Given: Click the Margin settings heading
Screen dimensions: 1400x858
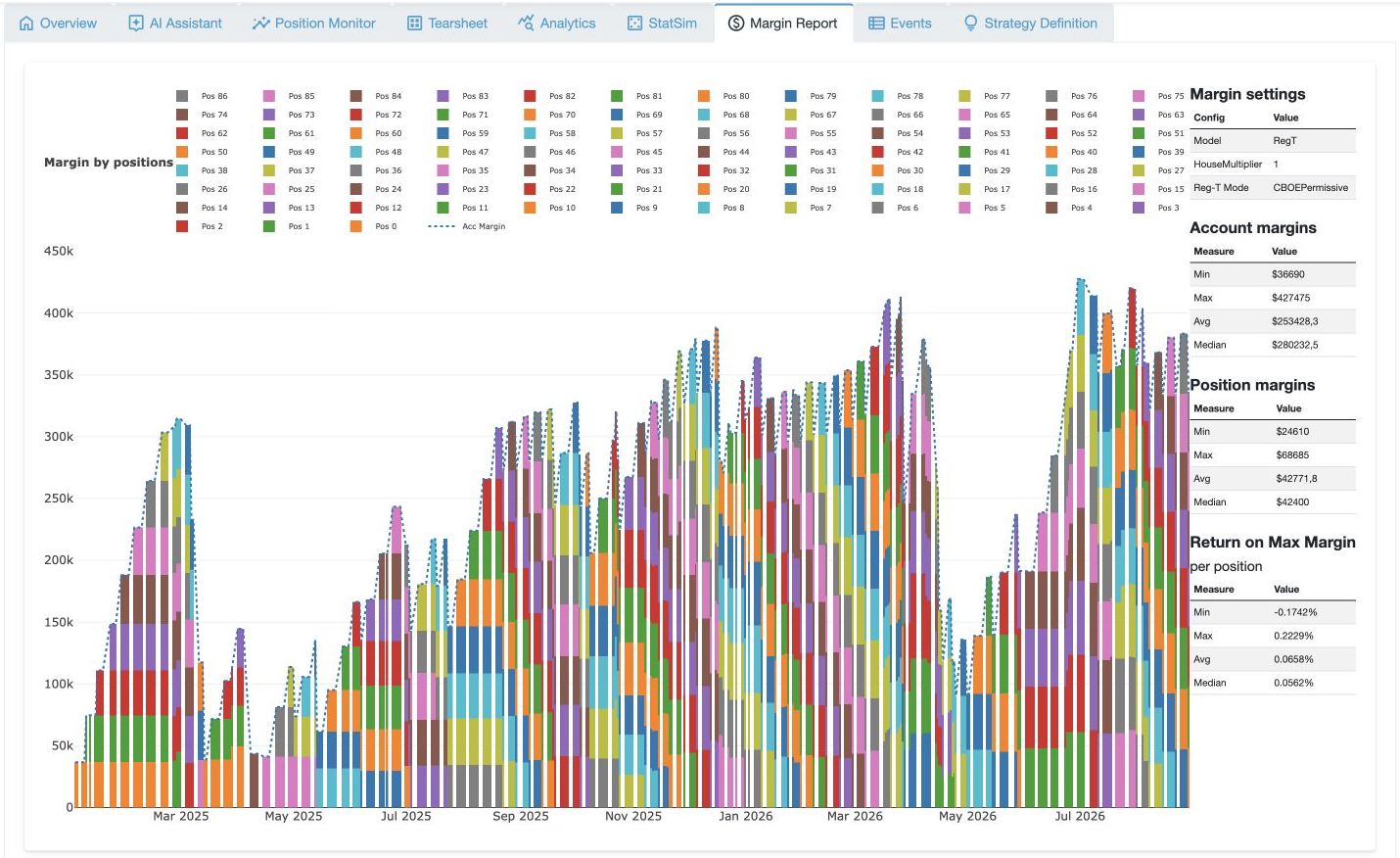Looking at the screenshot, I should [1247, 94].
